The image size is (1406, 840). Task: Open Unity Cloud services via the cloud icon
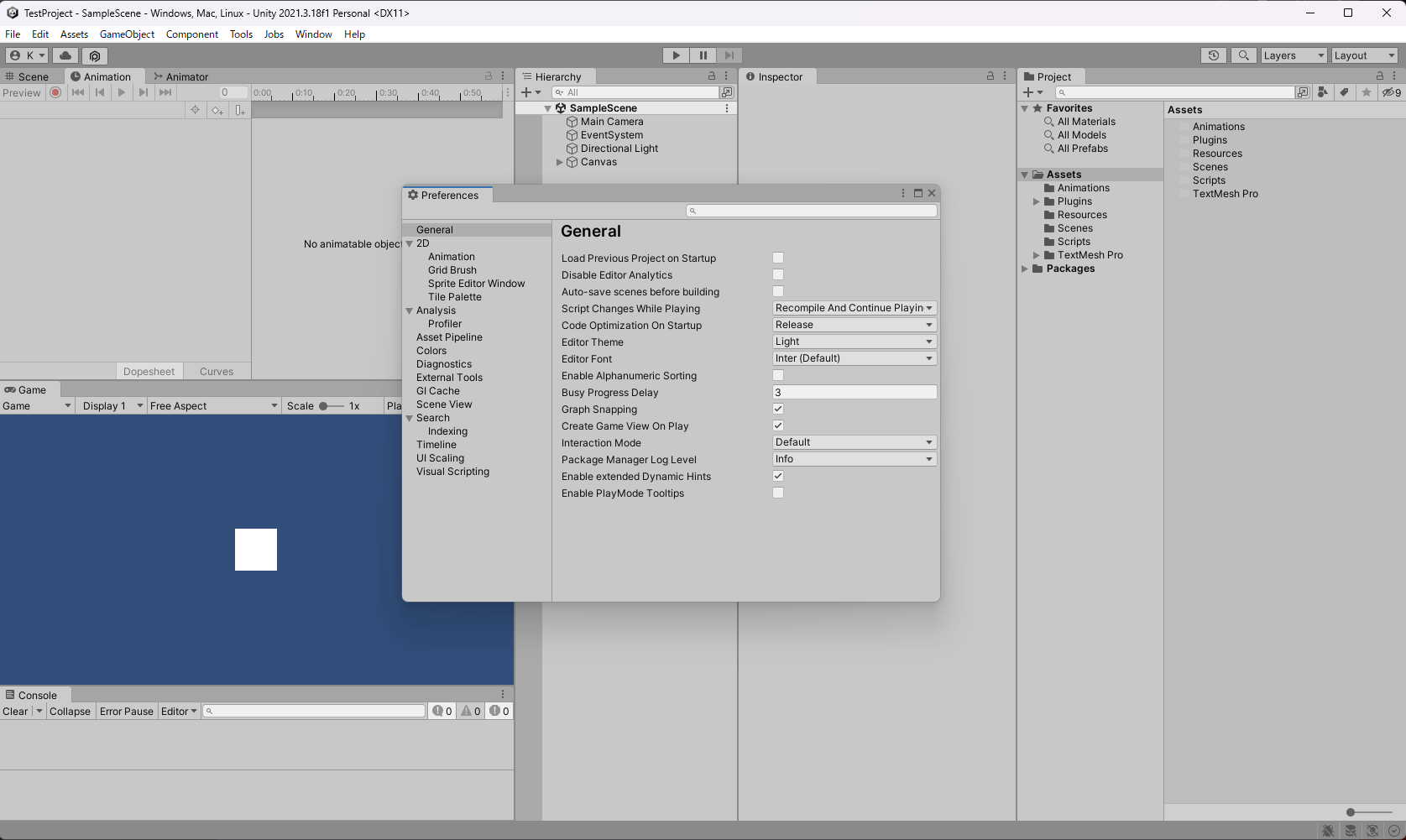click(65, 55)
